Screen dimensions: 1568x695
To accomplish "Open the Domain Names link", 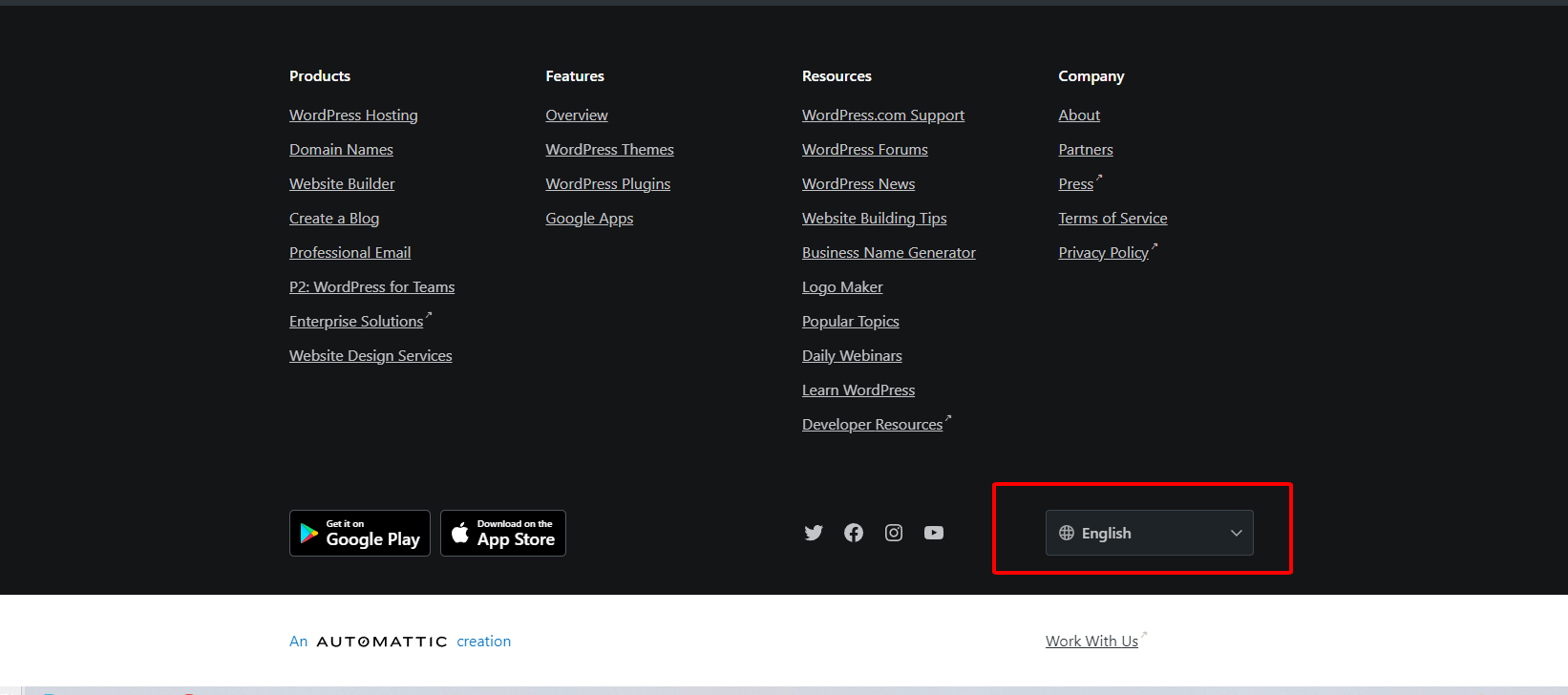I will pos(341,150).
